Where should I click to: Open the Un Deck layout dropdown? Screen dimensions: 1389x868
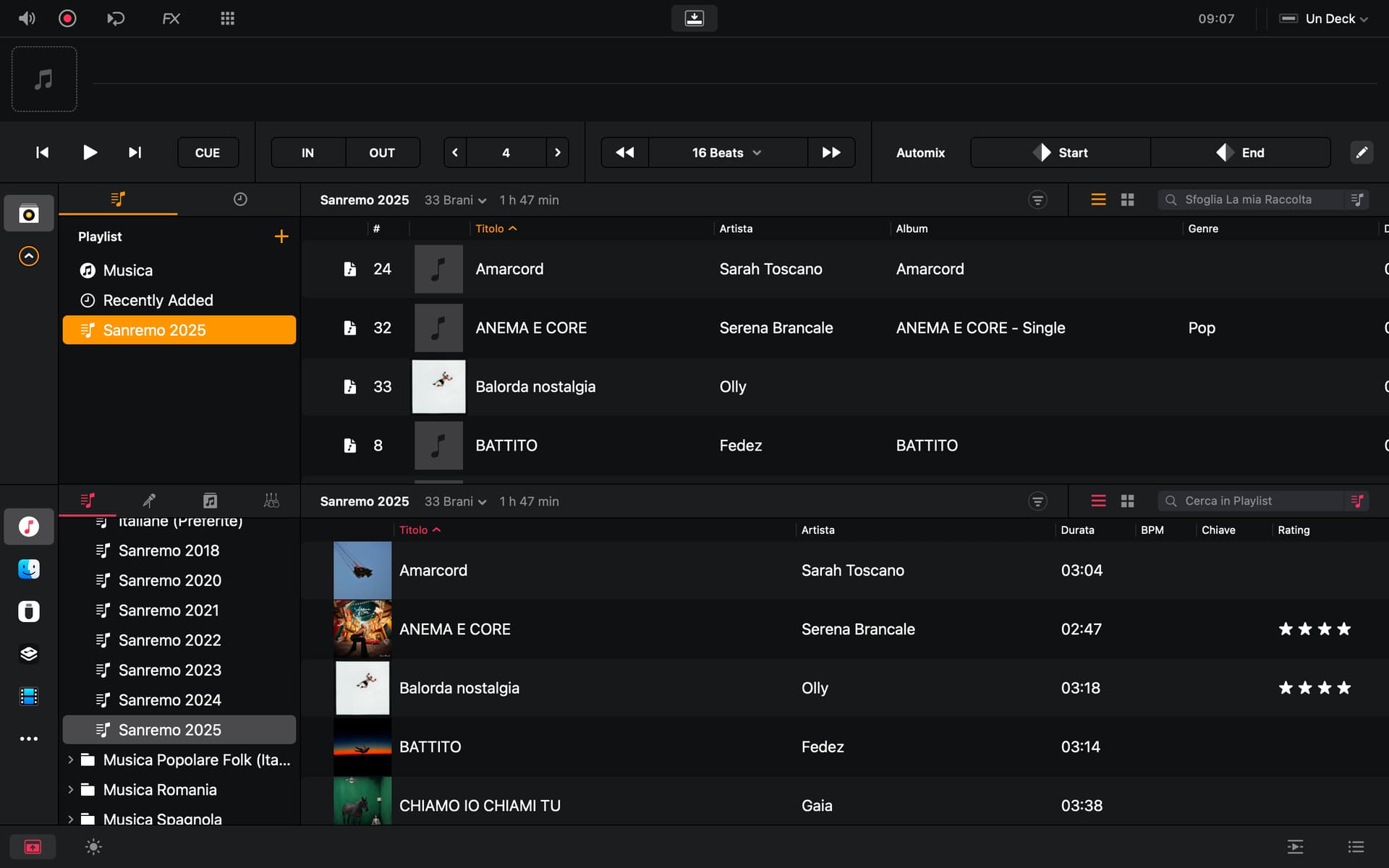pyautogui.click(x=1330, y=19)
